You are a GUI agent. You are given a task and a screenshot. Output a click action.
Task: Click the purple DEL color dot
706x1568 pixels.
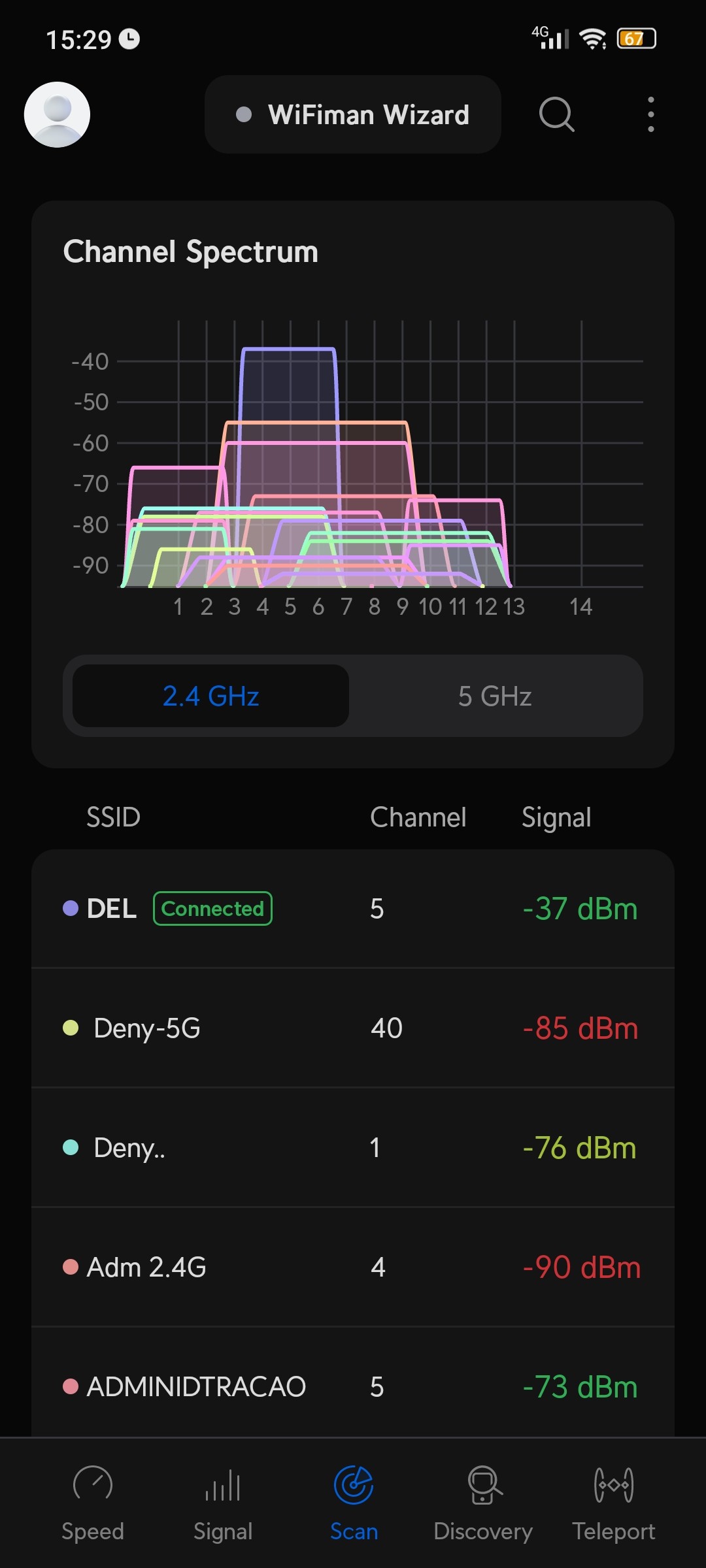point(71,909)
